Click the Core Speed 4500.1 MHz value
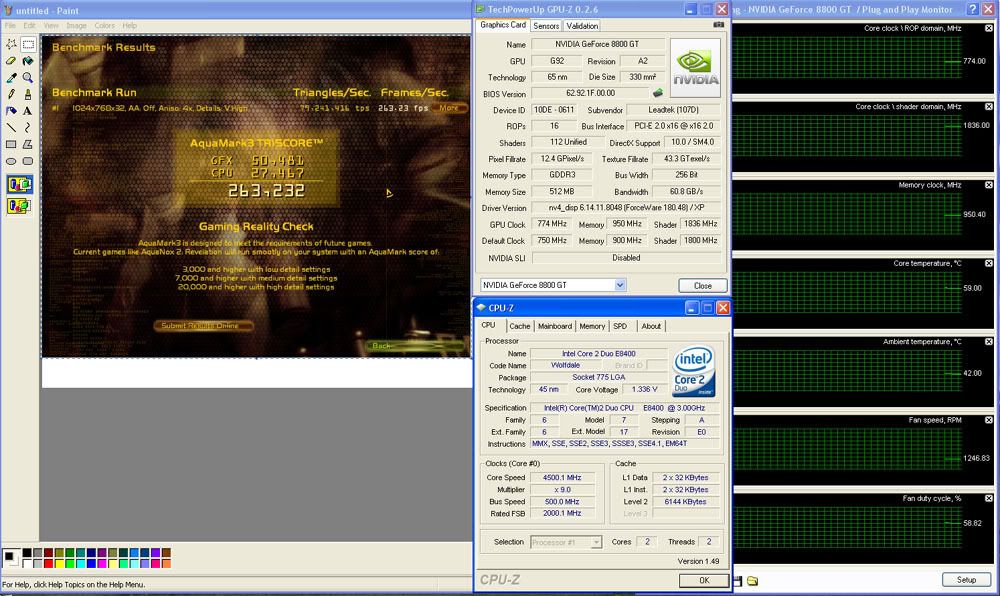The image size is (1000, 596). coord(562,477)
